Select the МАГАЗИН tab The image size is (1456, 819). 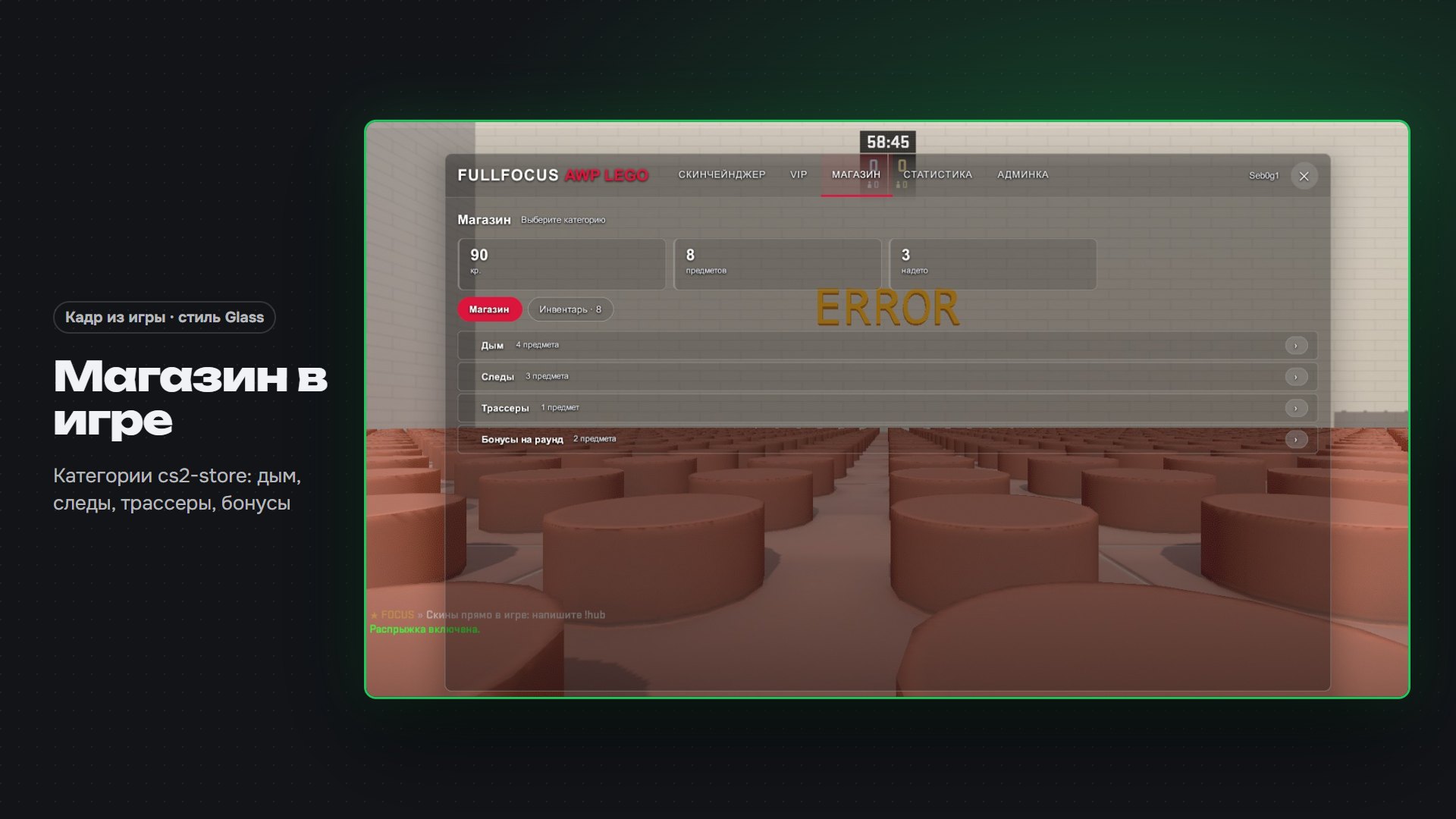coord(855,174)
